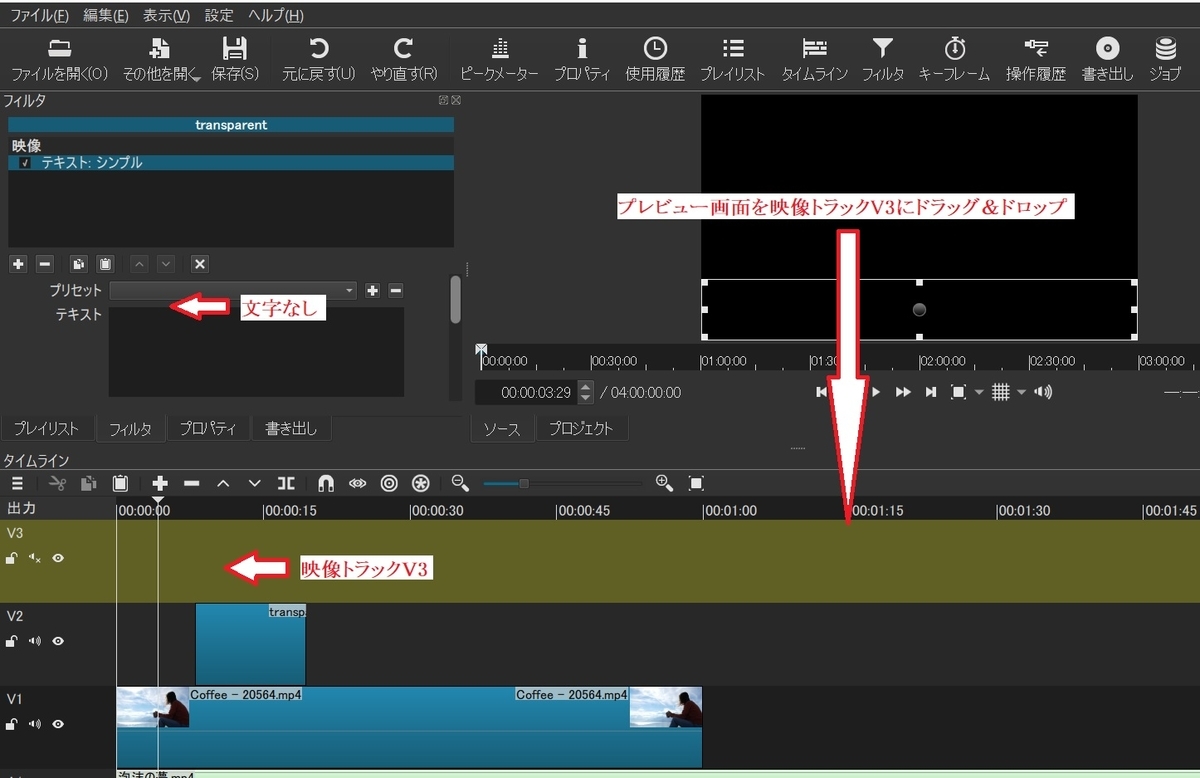Image resolution: width=1200 pixels, height=778 pixels.
Task: Click the timeline paste clipboard icon
Action: pos(121,483)
